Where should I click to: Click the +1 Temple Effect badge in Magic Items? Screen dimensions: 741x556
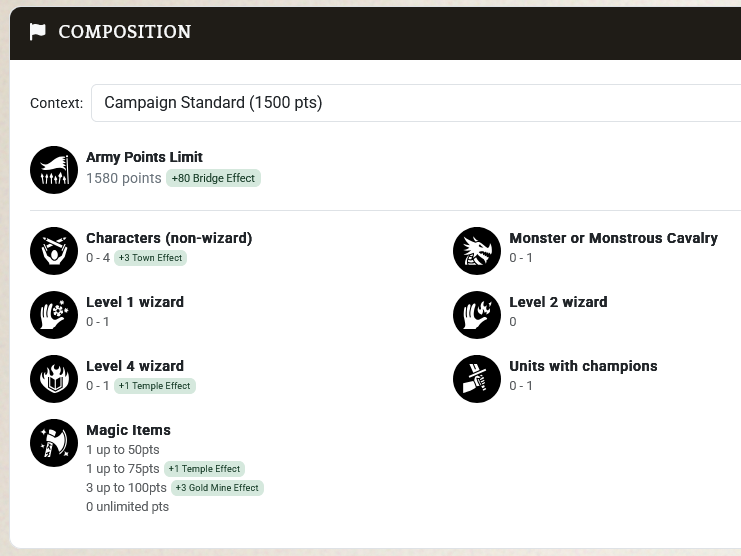pos(204,469)
